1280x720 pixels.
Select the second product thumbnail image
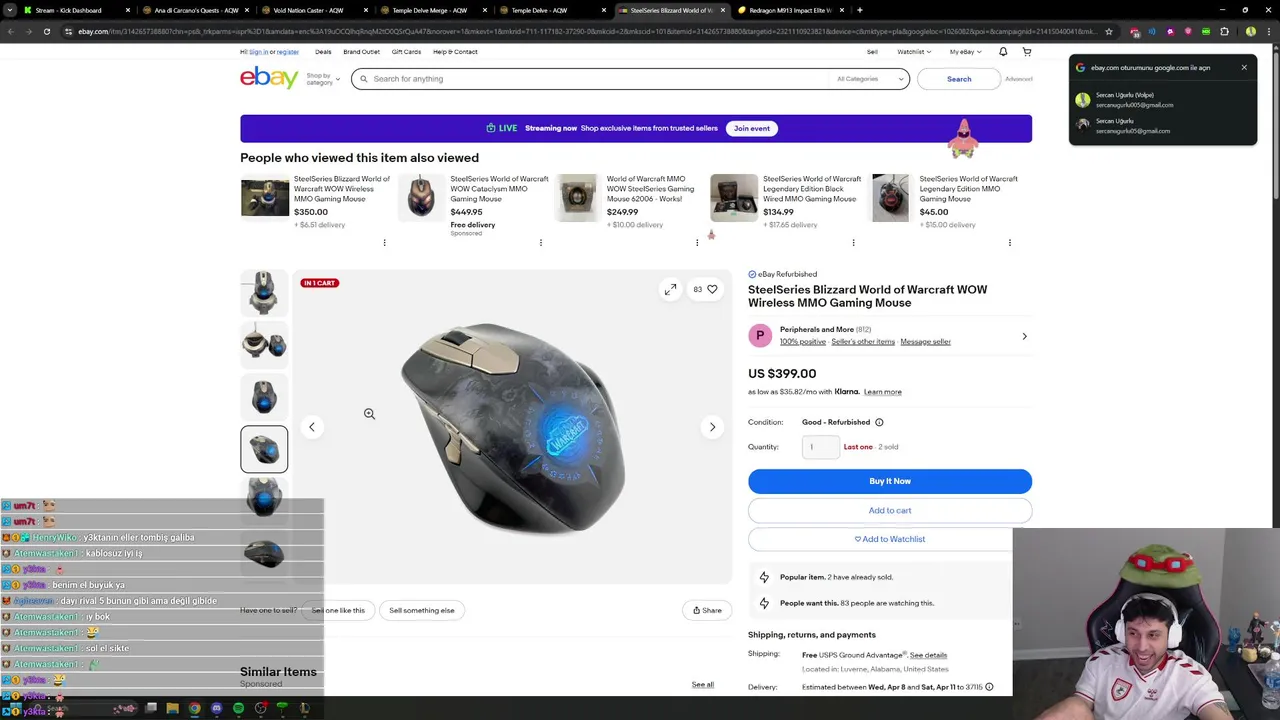coord(264,345)
